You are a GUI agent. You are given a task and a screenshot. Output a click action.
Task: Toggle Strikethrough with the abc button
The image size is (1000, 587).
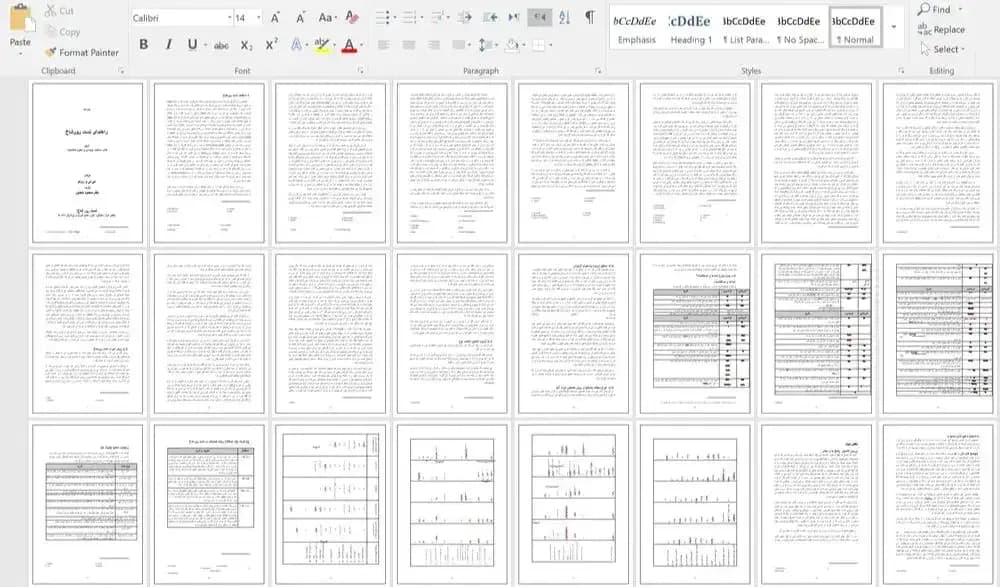click(221, 45)
